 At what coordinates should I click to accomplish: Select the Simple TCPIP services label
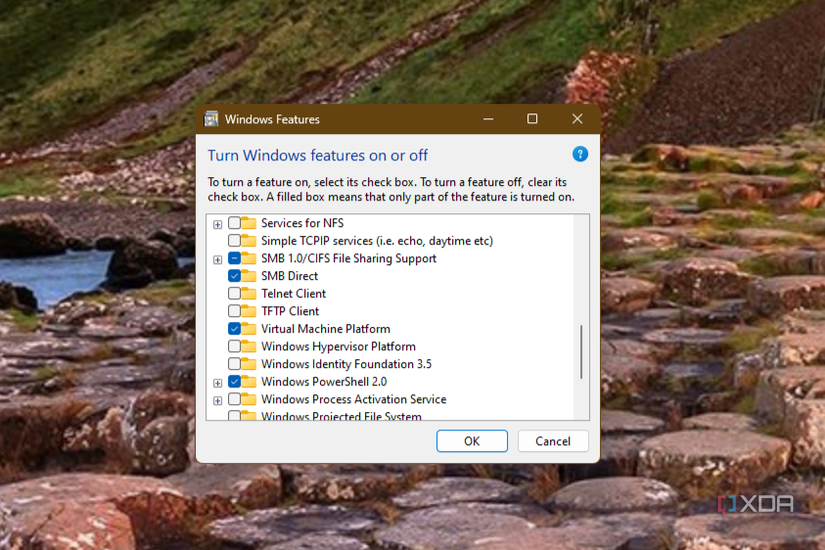377,241
